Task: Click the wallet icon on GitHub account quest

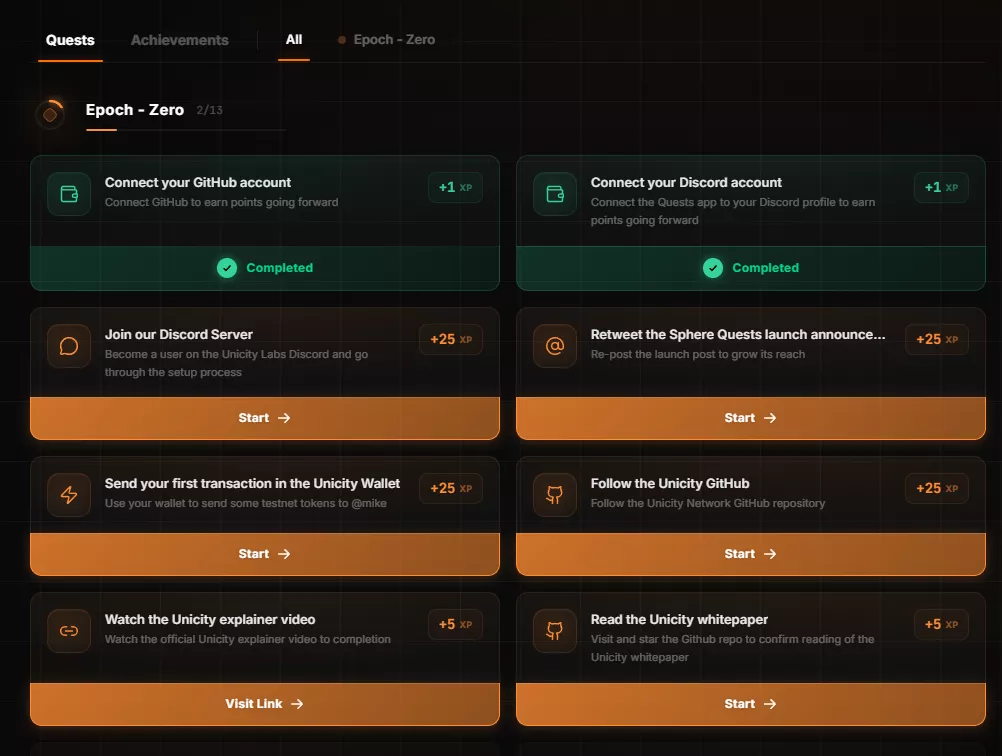Action: click(69, 194)
